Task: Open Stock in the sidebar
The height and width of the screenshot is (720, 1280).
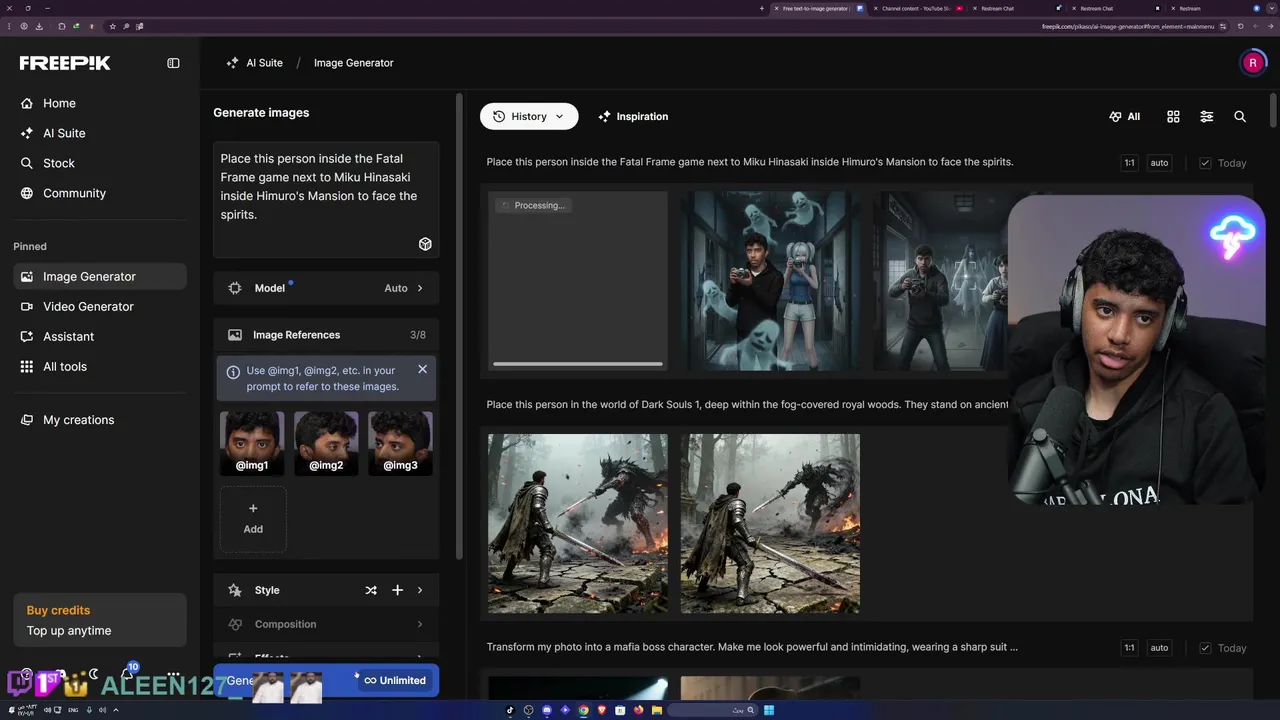Action: pyautogui.click(x=59, y=163)
